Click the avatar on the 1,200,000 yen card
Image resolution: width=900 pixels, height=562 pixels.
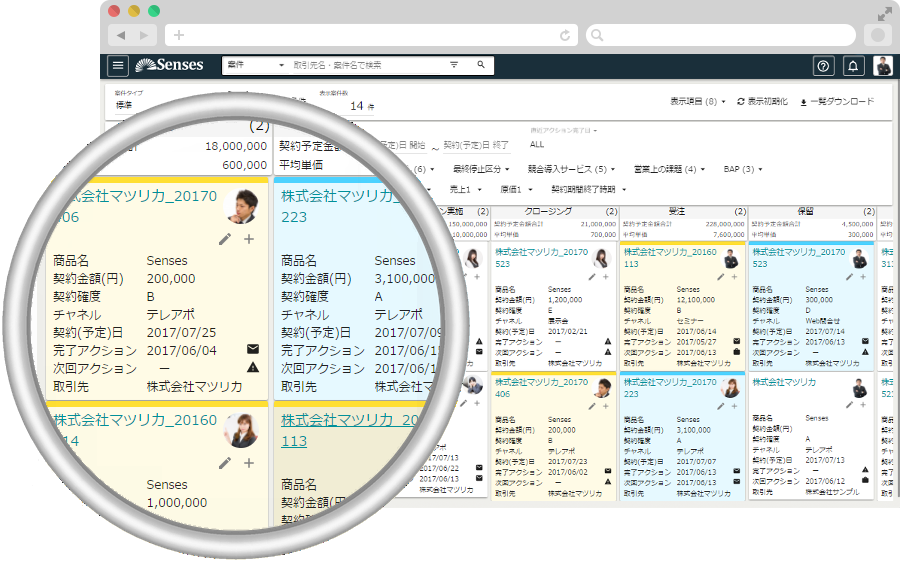coord(602,259)
